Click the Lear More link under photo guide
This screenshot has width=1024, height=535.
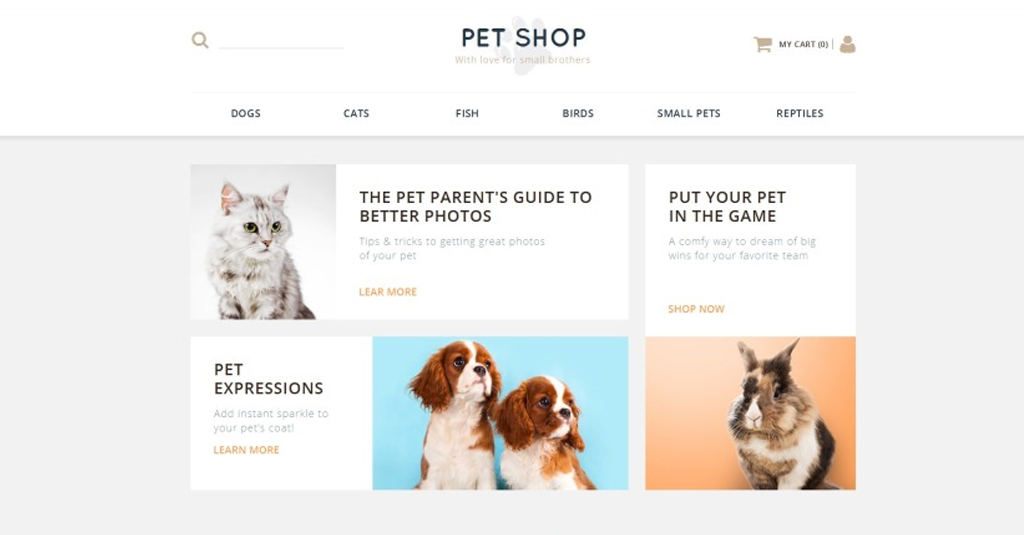[387, 292]
